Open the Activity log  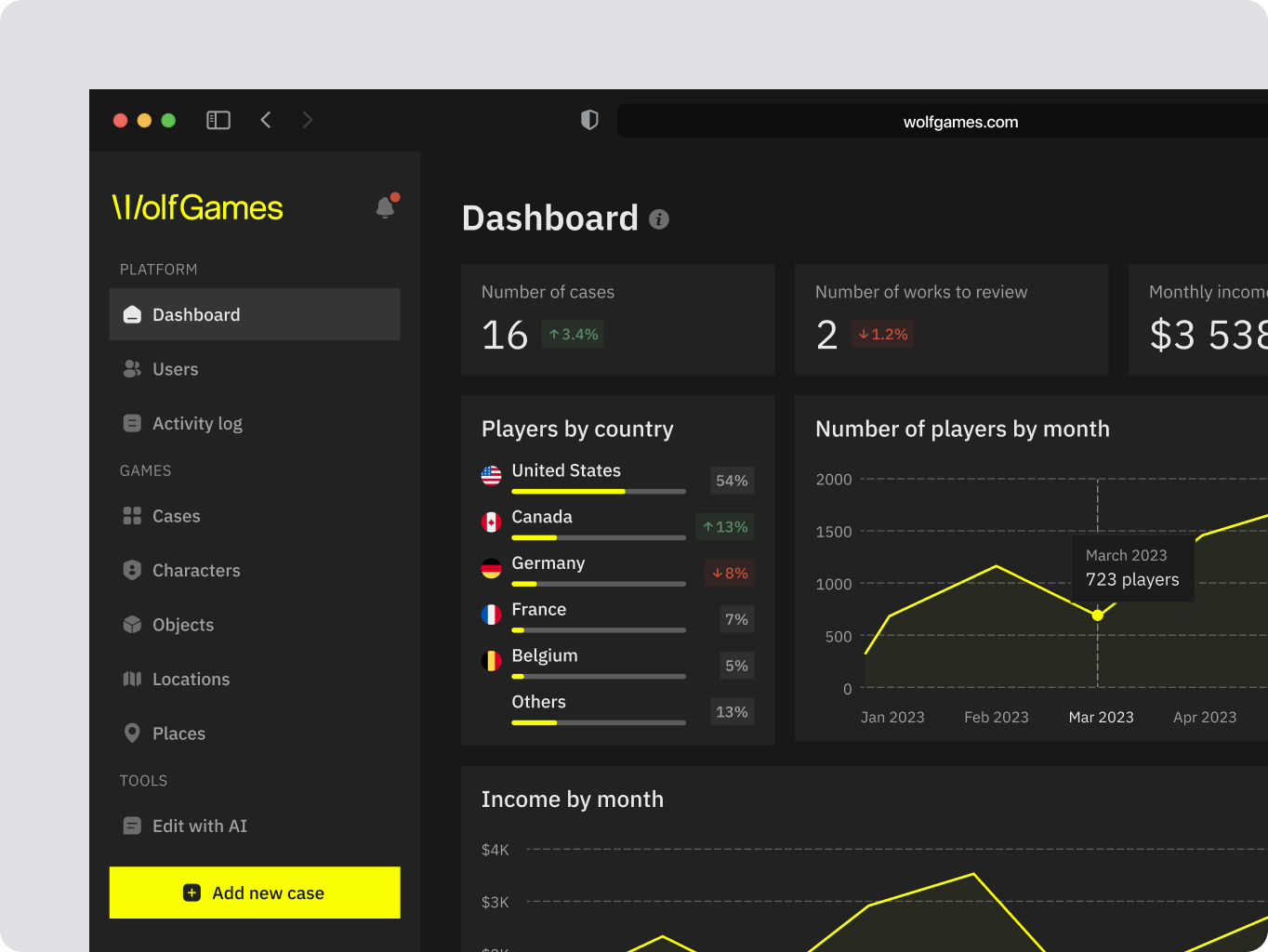132,423
